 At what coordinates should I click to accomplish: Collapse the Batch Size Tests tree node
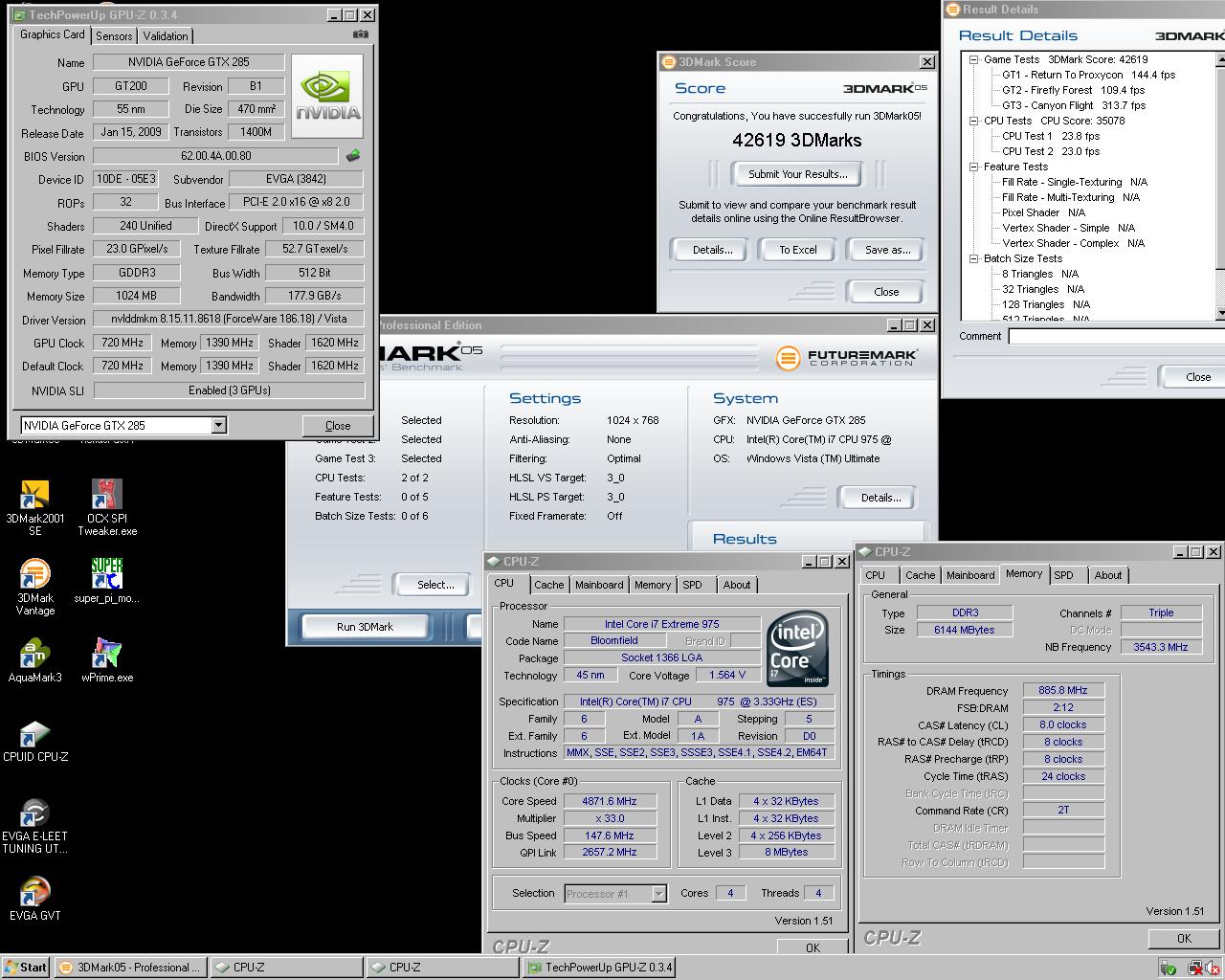coord(973,258)
